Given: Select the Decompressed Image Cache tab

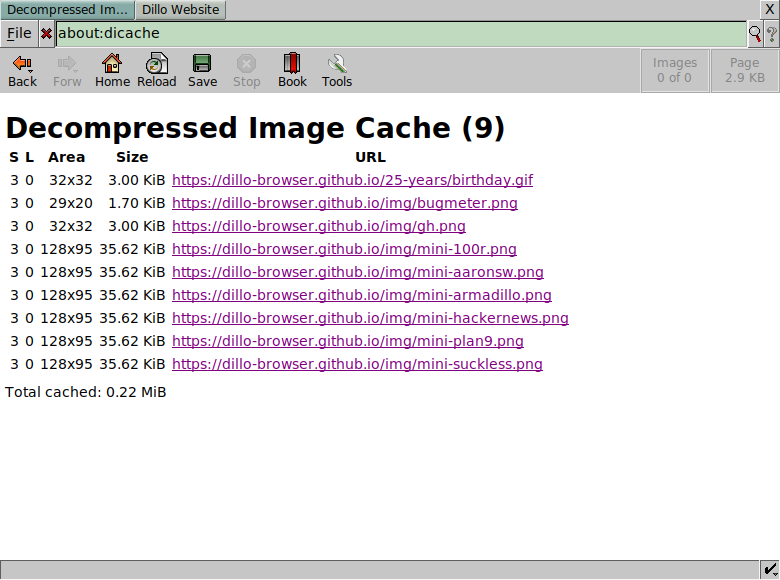Looking at the screenshot, I should [67, 10].
